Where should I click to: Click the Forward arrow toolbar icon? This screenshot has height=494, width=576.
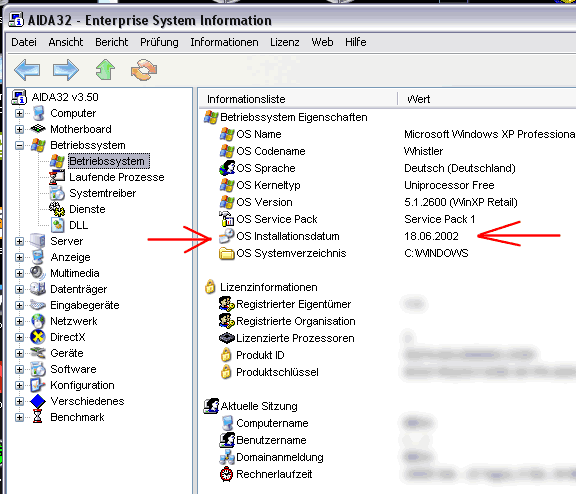point(66,70)
